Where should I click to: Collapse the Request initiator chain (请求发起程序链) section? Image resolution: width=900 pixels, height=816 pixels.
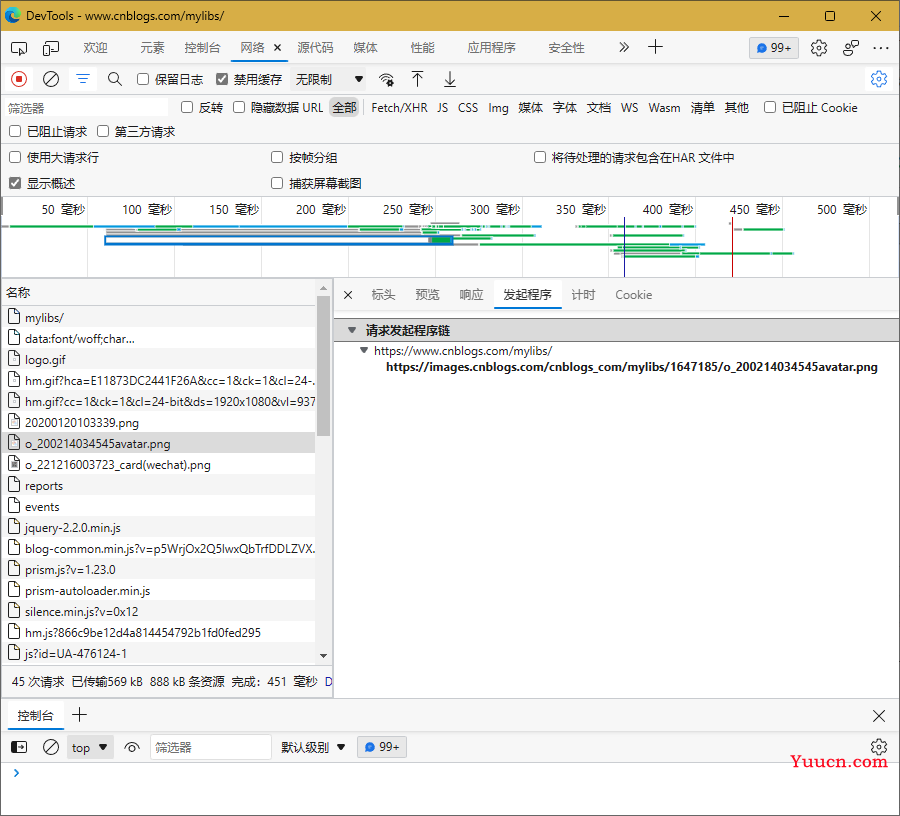(352, 330)
